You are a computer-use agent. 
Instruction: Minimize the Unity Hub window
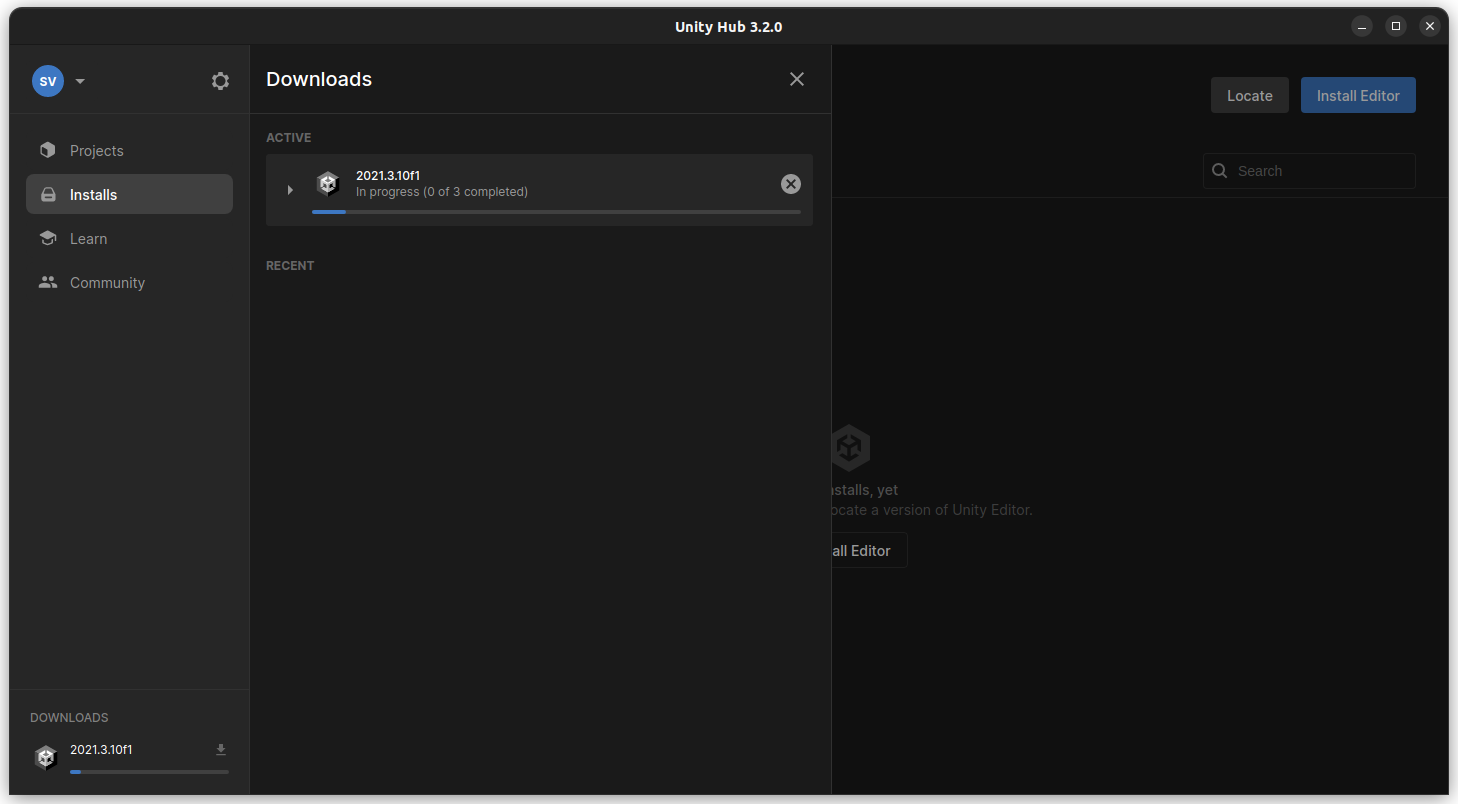tap(1362, 26)
